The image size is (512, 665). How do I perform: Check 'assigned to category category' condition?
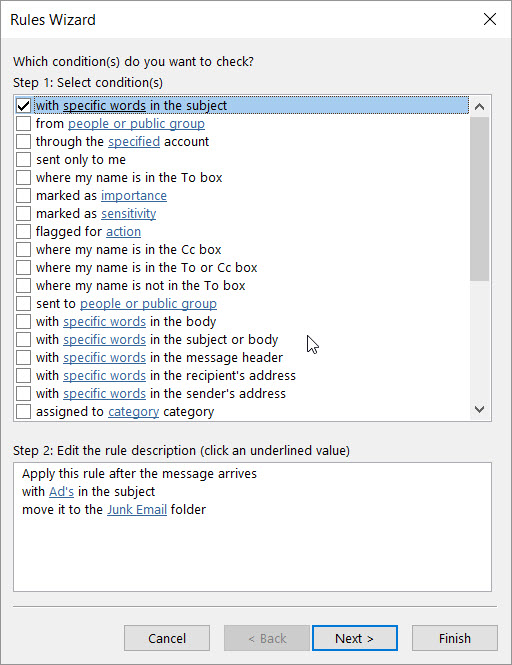[x=23, y=411]
